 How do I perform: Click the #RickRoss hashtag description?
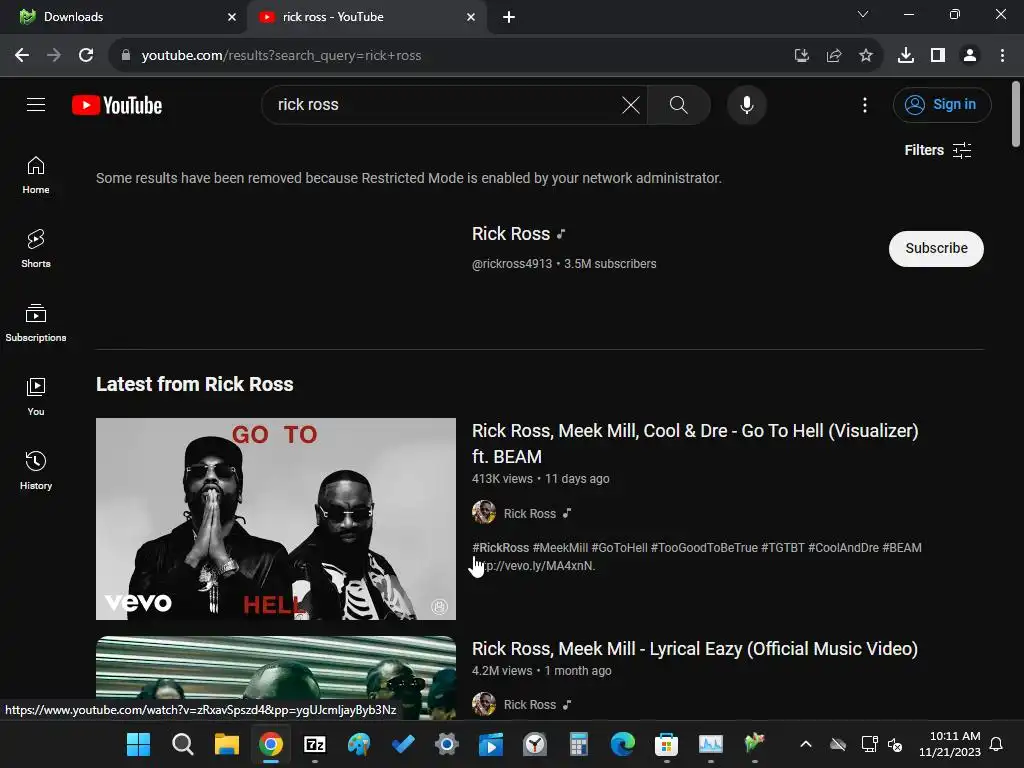click(x=500, y=548)
